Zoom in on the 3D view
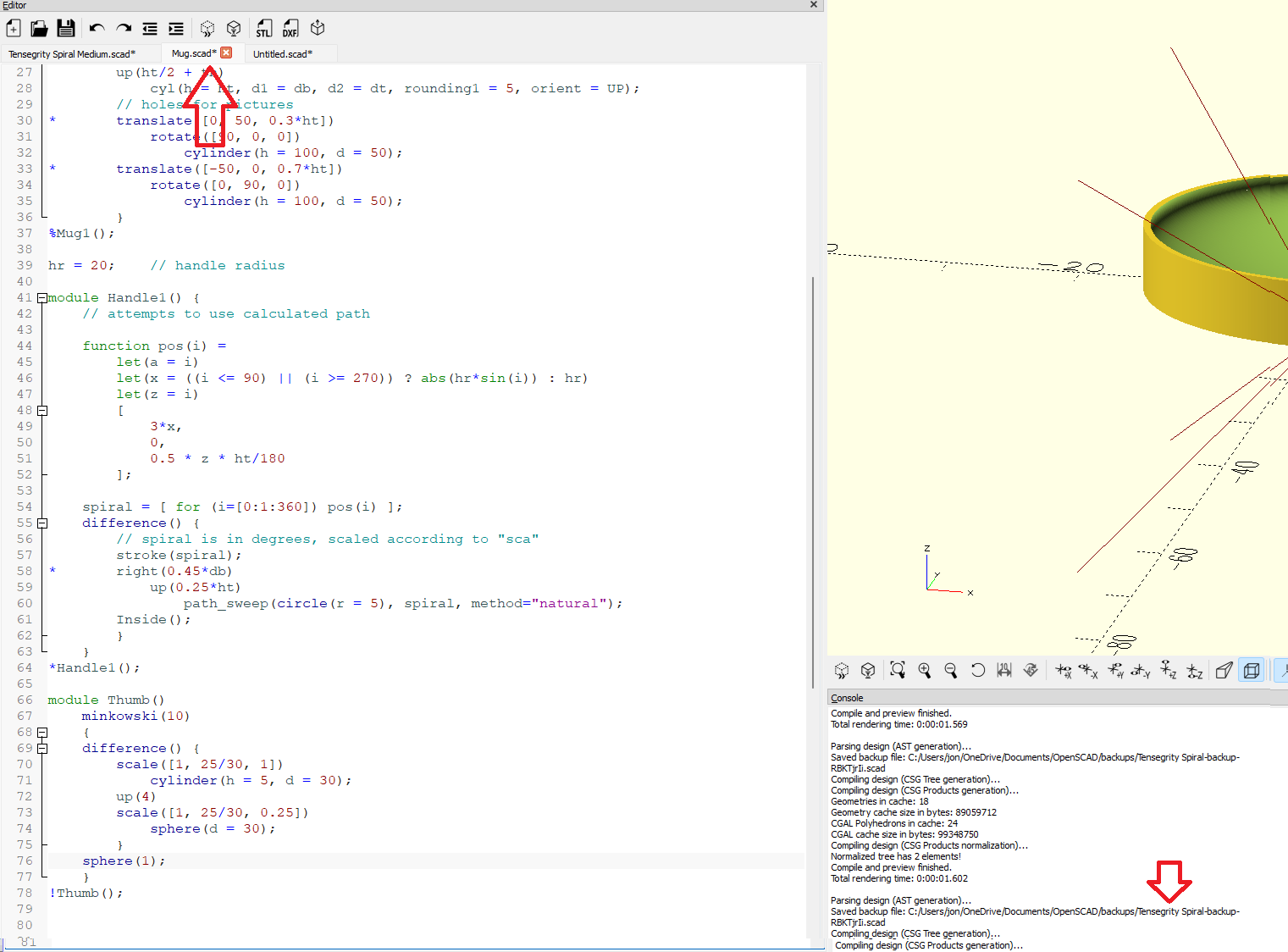 [925, 671]
